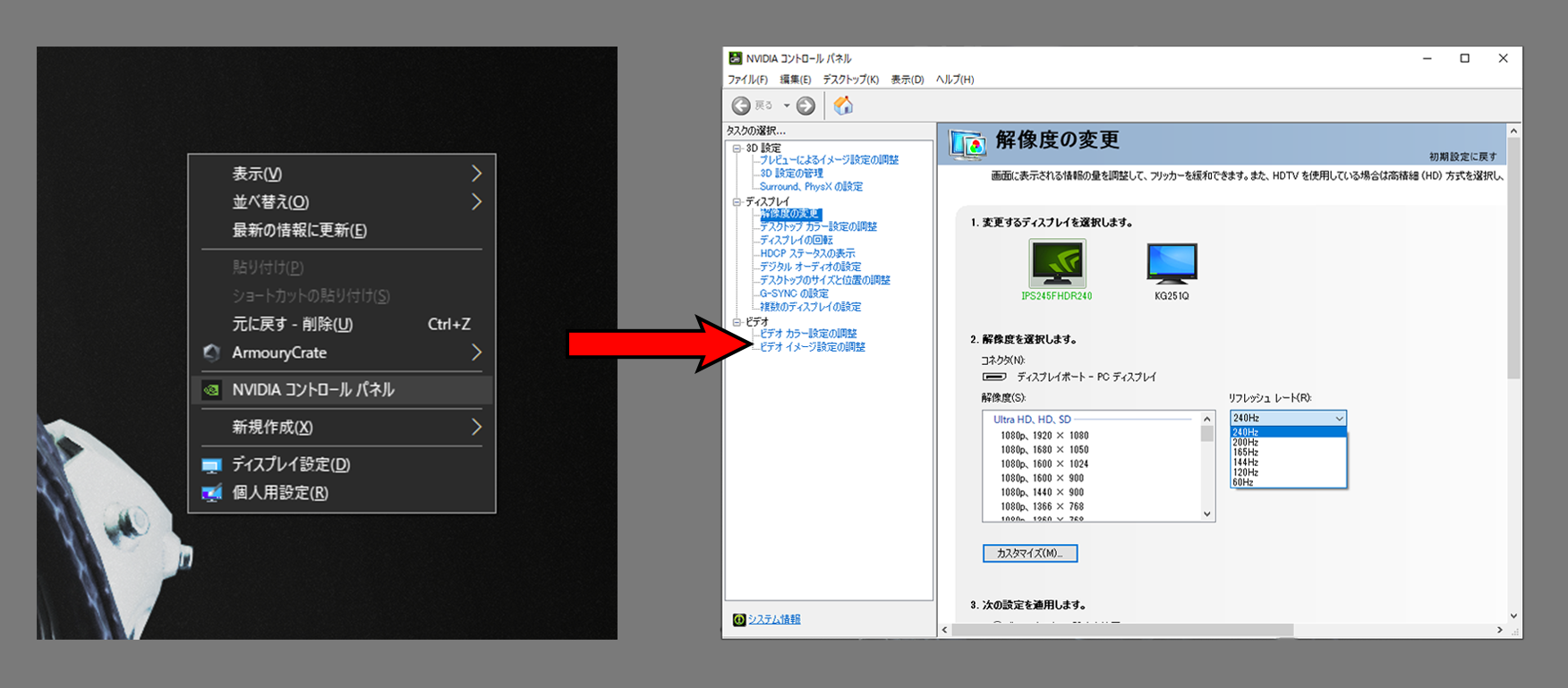Image resolution: width=1568 pixels, height=688 pixels.
Task: Open the back history dropdown arrow
Action: (787, 106)
